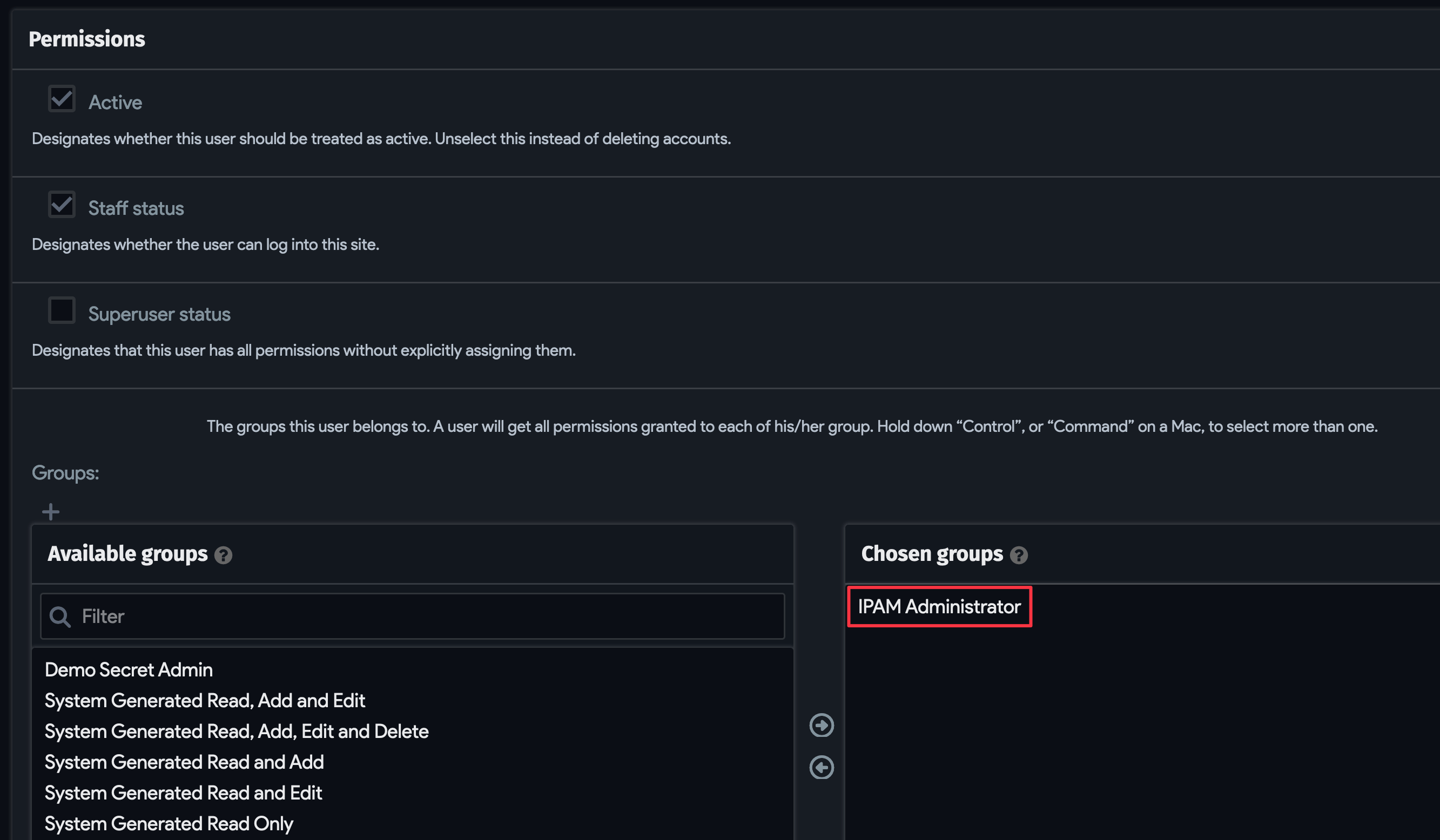This screenshot has height=840, width=1440.
Task: Open the Available groups help tooltip
Action: 224,554
